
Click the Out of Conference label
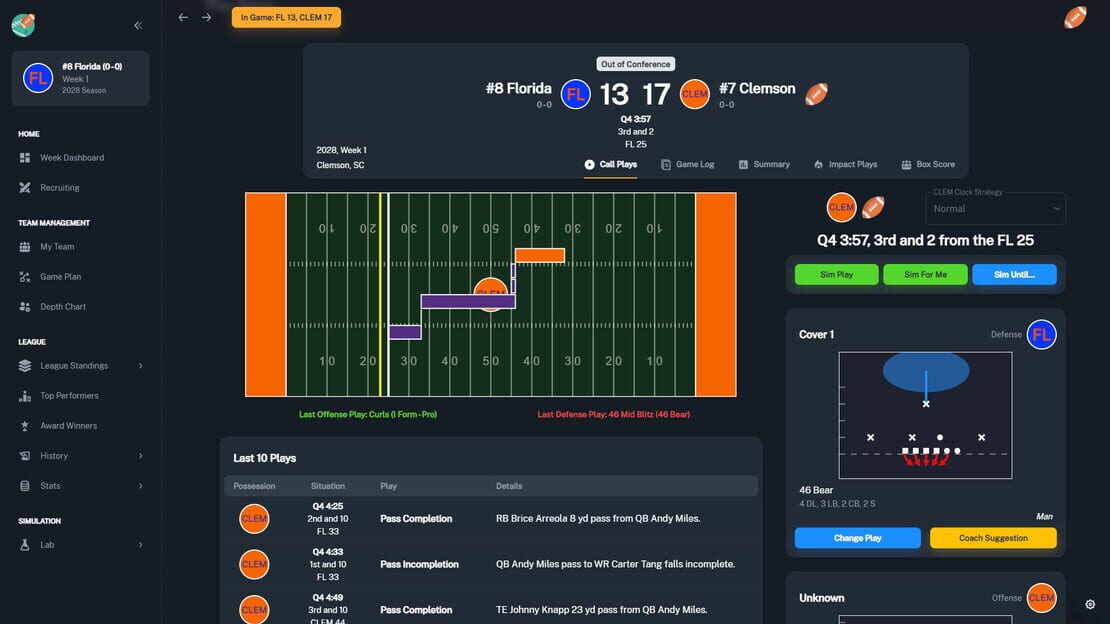tap(636, 64)
